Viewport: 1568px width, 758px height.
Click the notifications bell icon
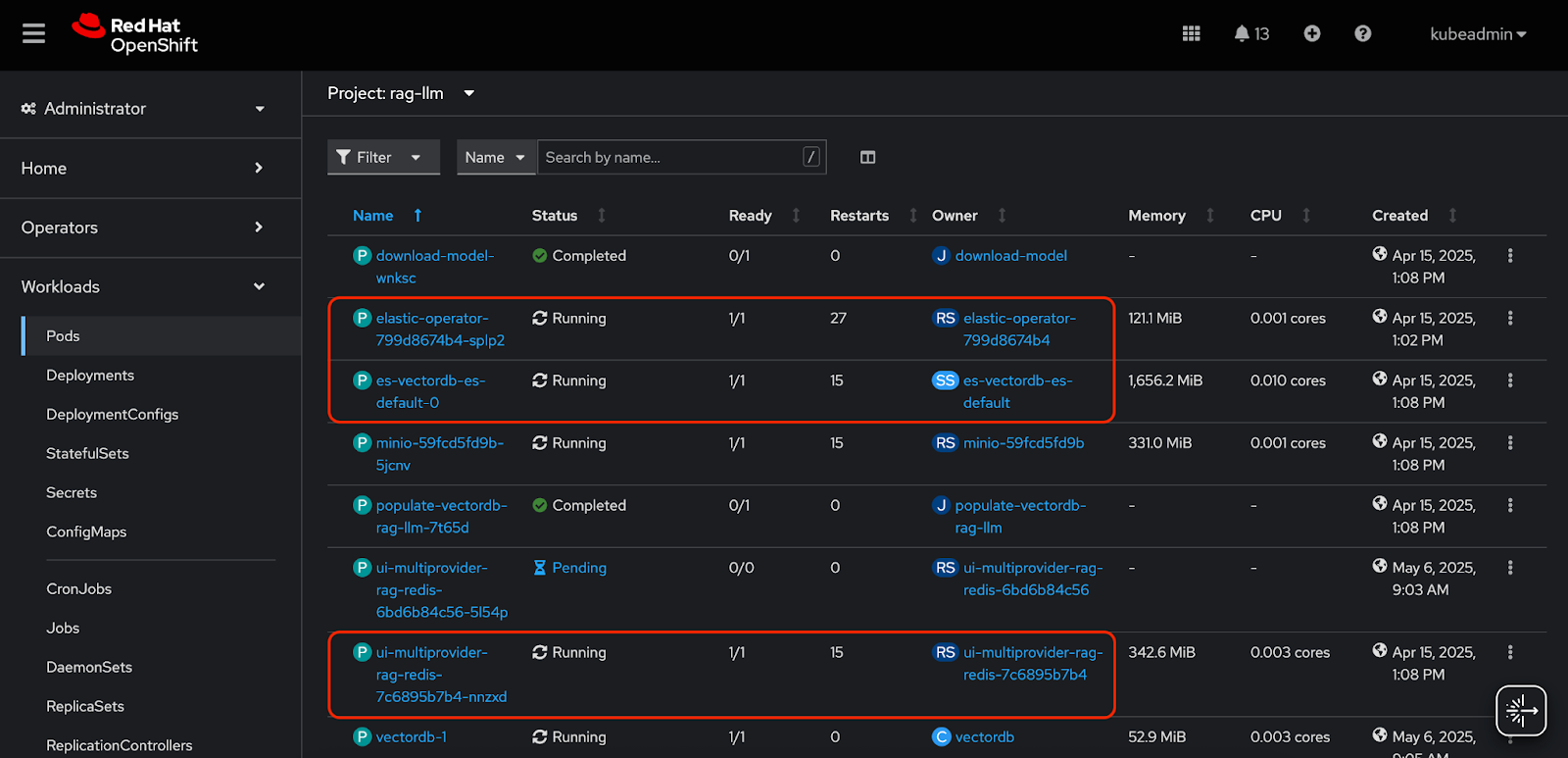[1243, 34]
